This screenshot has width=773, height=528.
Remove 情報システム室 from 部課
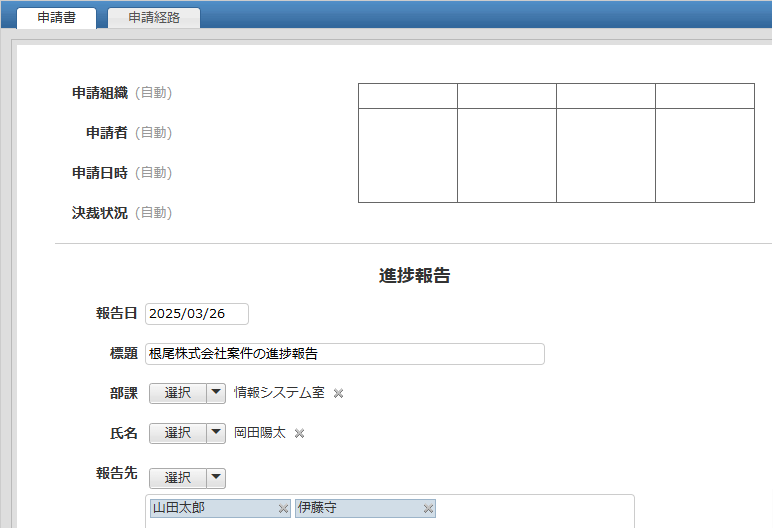point(338,393)
